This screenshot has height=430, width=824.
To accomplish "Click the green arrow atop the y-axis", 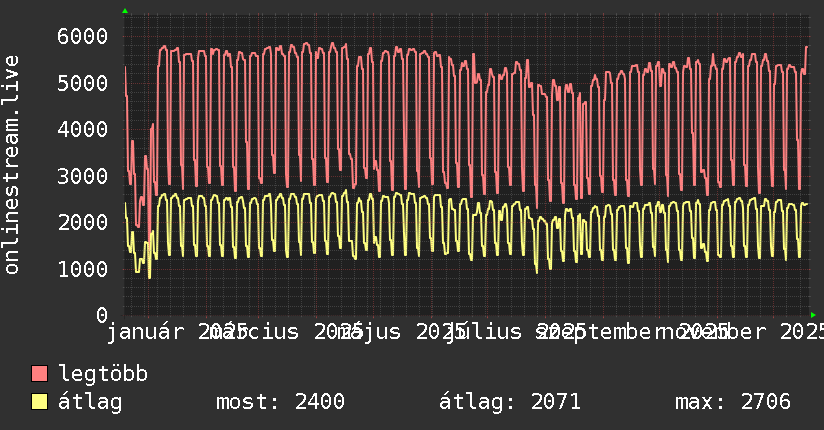I will click(125, 11).
